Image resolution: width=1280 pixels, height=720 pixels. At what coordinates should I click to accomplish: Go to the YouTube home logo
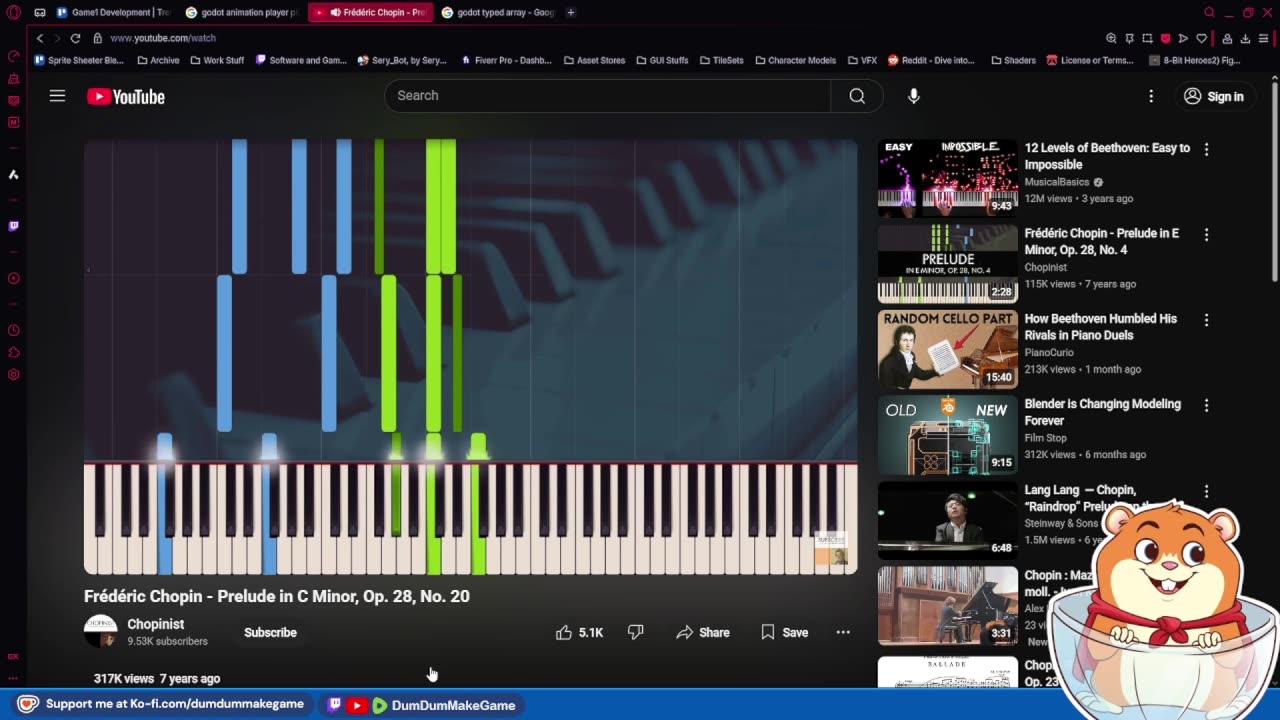pyautogui.click(x=126, y=96)
